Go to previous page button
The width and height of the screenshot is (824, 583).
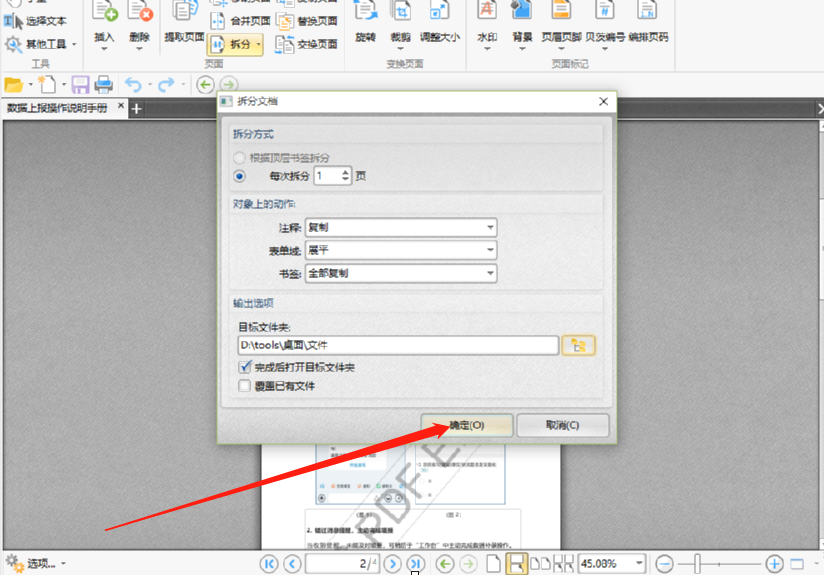(292, 564)
